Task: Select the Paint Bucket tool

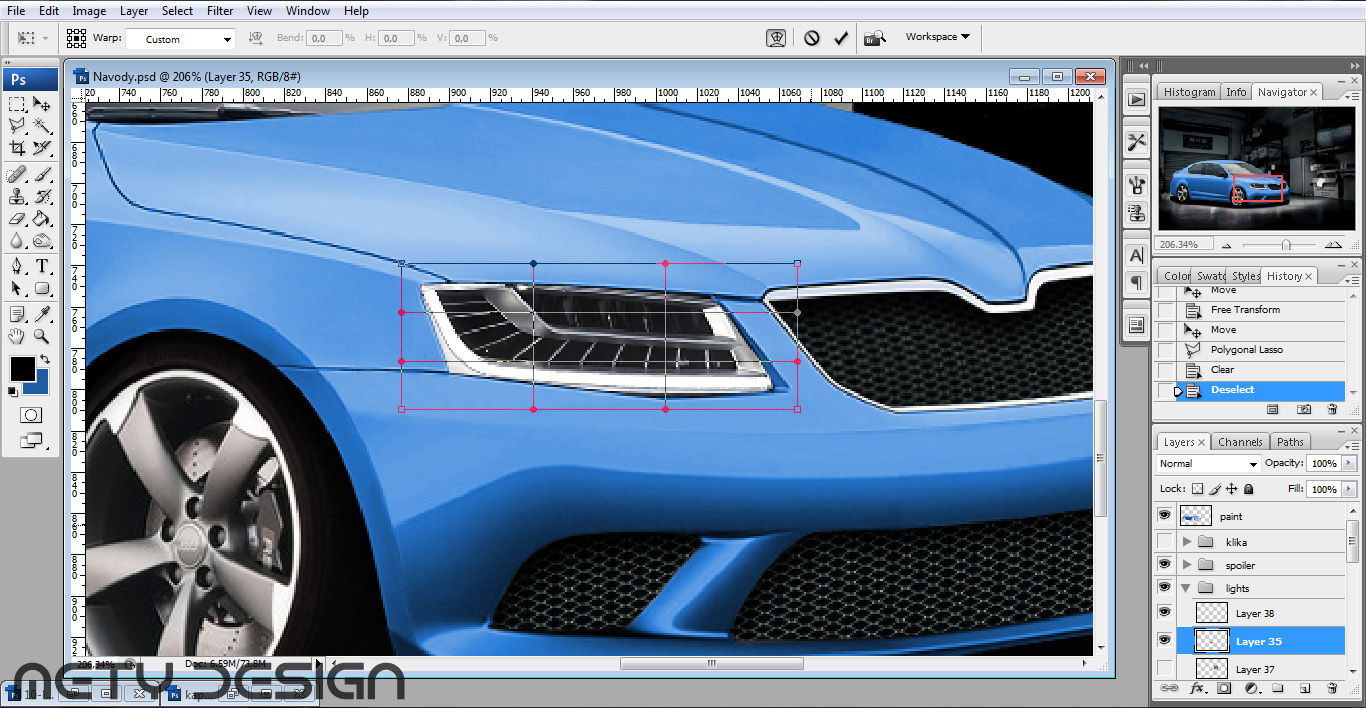Action: click(x=42, y=218)
